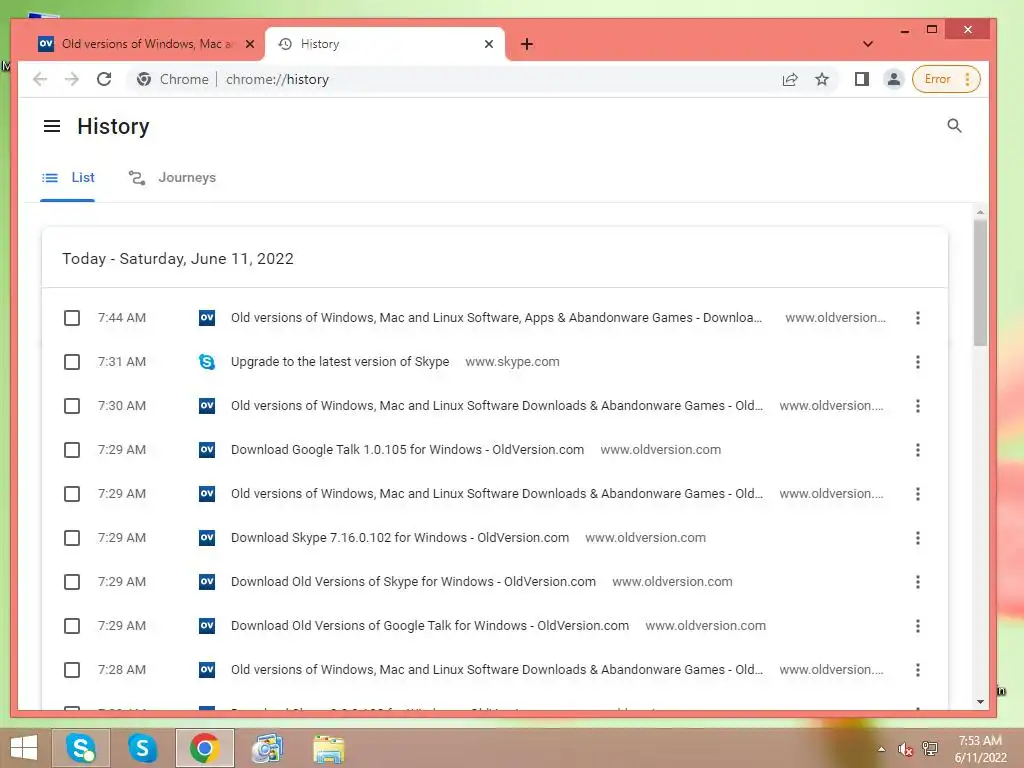Bookmark this page with the star icon
The height and width of the screenshot is (768, 1024).
(822, 79)
